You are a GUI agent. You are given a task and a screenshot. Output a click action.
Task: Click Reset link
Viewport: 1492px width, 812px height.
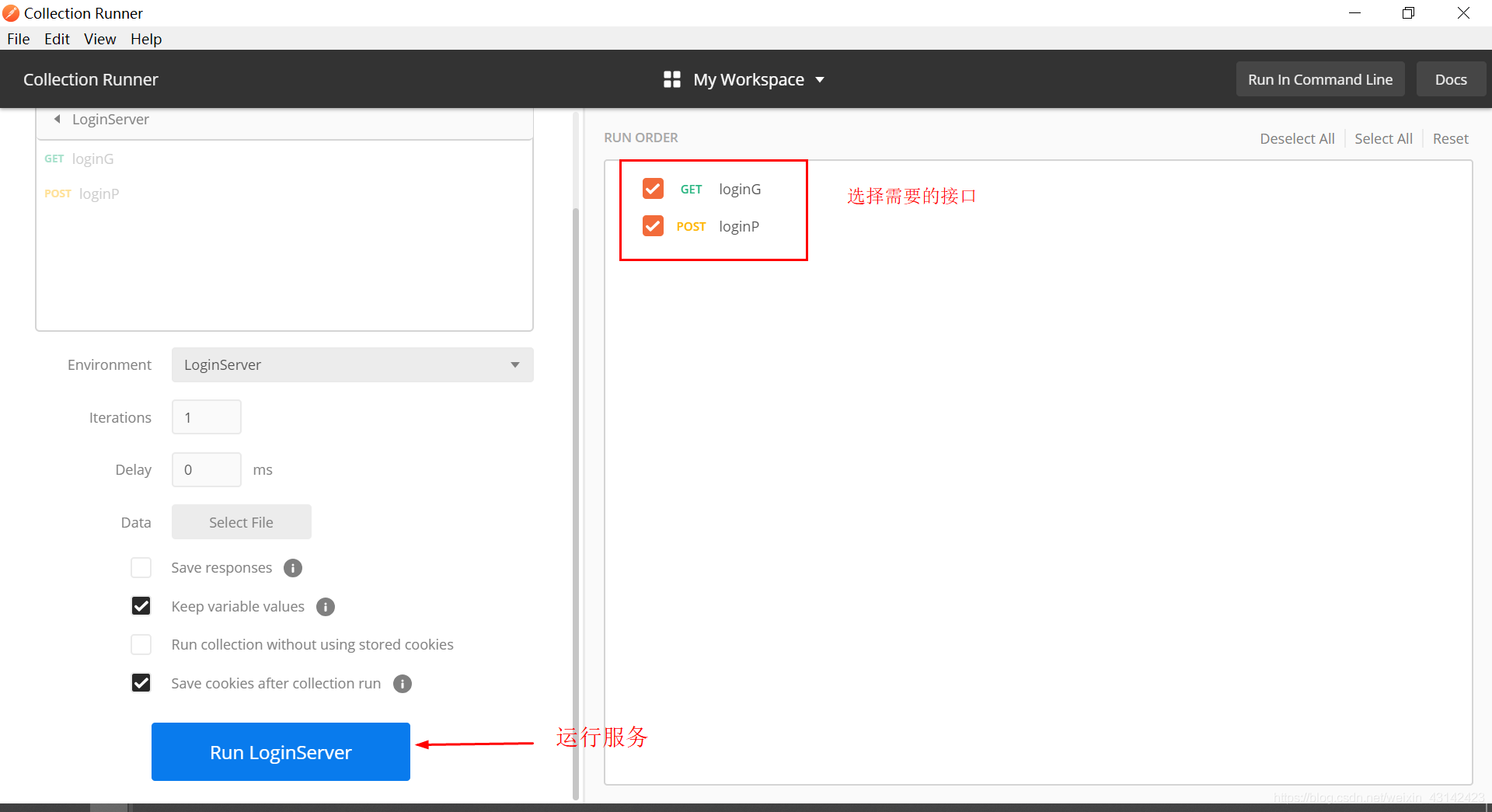pyautogui.click(x=1450, y=138)
